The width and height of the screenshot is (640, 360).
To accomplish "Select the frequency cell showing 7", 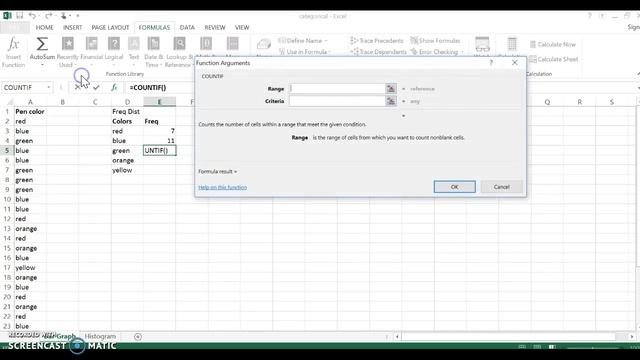I will [x=160, y=131].
